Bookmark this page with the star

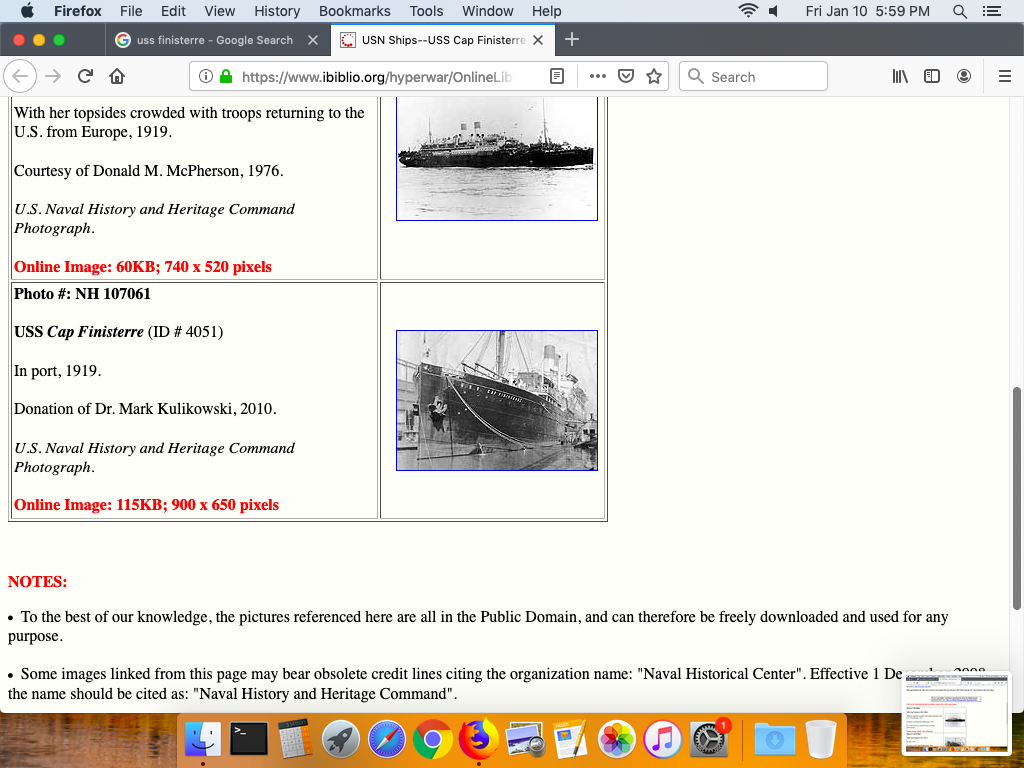coord(654,77)
